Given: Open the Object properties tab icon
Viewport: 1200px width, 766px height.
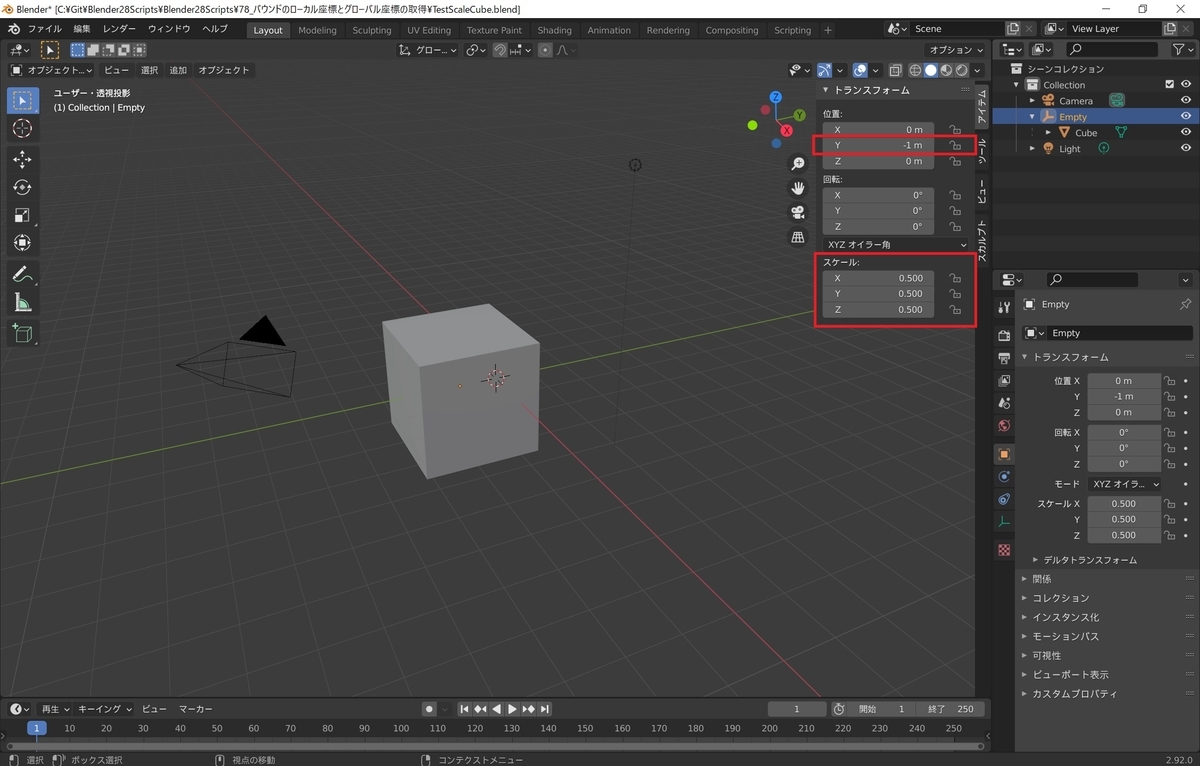Looking at the screenshot, I should point(1005,454).
